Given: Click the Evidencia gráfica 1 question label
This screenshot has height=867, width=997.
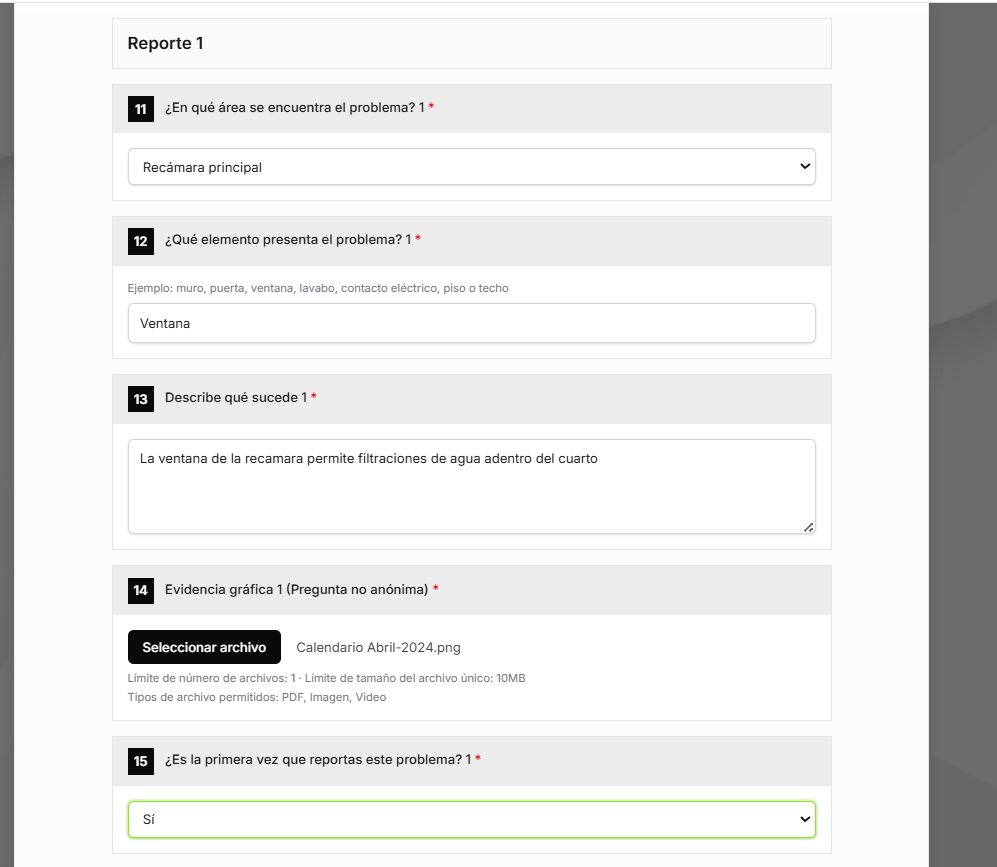Looking at the screenshot, I should pyautogui.click(x=296, y=589).
